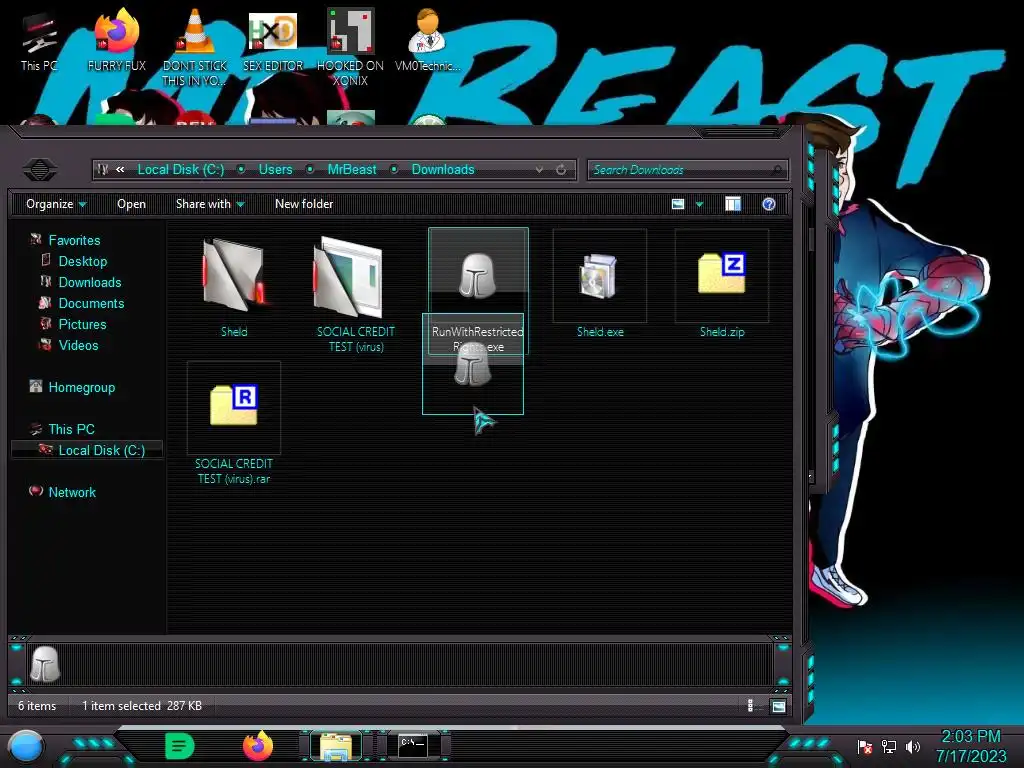The image size is (1024, 768).
Task: Select the Sheld.exe installer file
Action: coord(599,276)
